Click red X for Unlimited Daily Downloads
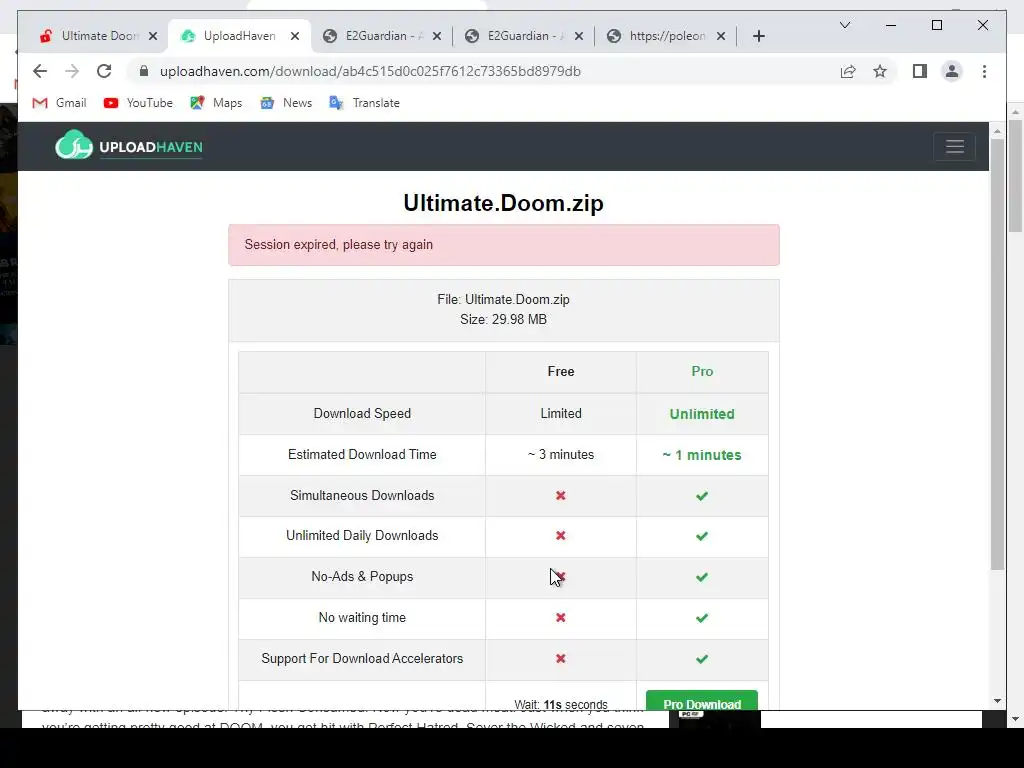The image size is (1024, 768). (560, 536)
